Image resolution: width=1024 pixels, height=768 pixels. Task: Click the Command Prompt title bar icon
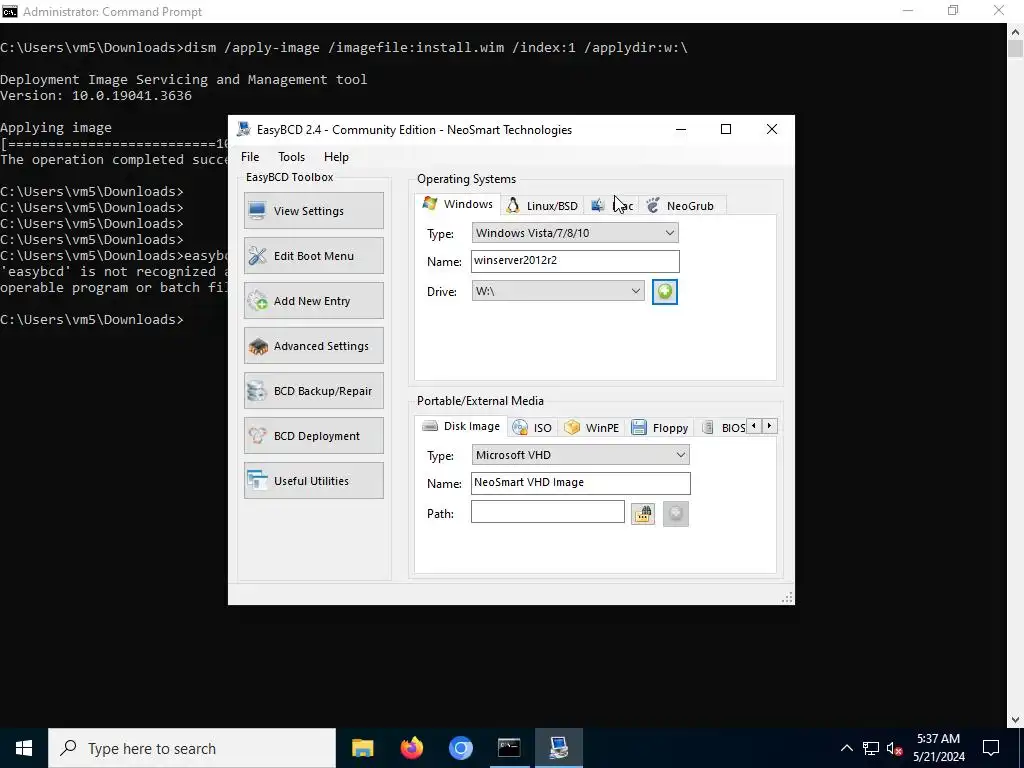pos(10,11)
